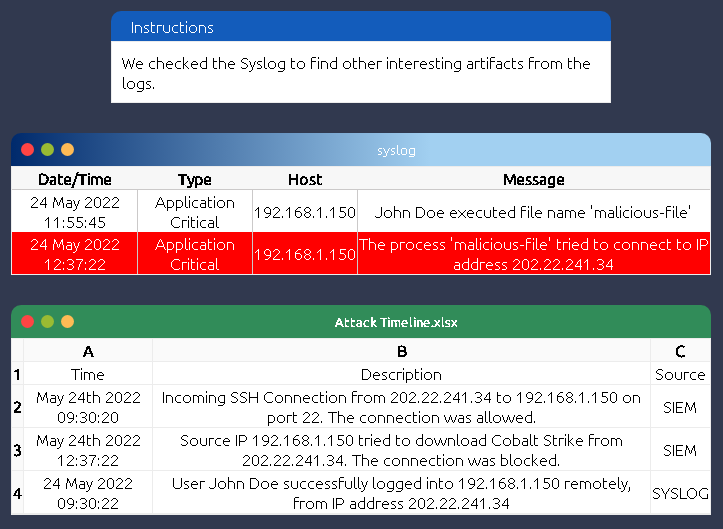The image size is (723, 529).
Task: Click the SIEM source cell in row 2
Action: tap(680, 407)
